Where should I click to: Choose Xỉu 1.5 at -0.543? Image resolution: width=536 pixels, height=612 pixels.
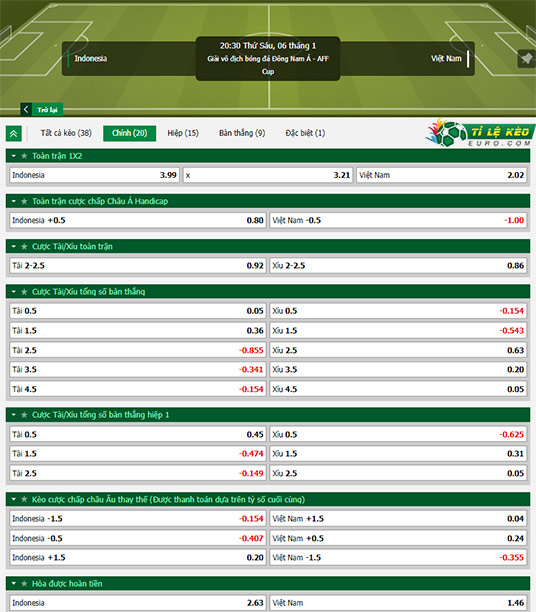tap(398, 331)
